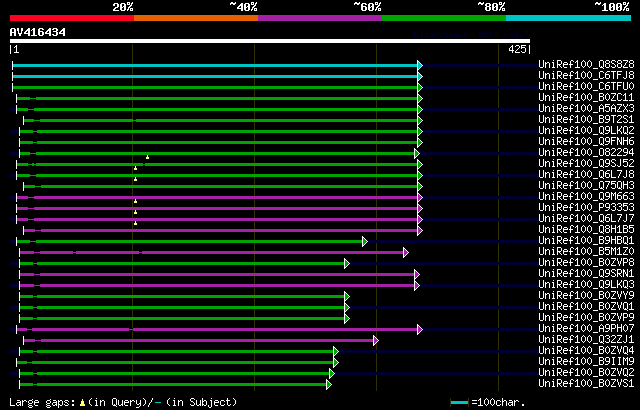Select the UniRef100_B0ZVP8 label
Viewport: 640px width, 410px height.
(587, 263)
